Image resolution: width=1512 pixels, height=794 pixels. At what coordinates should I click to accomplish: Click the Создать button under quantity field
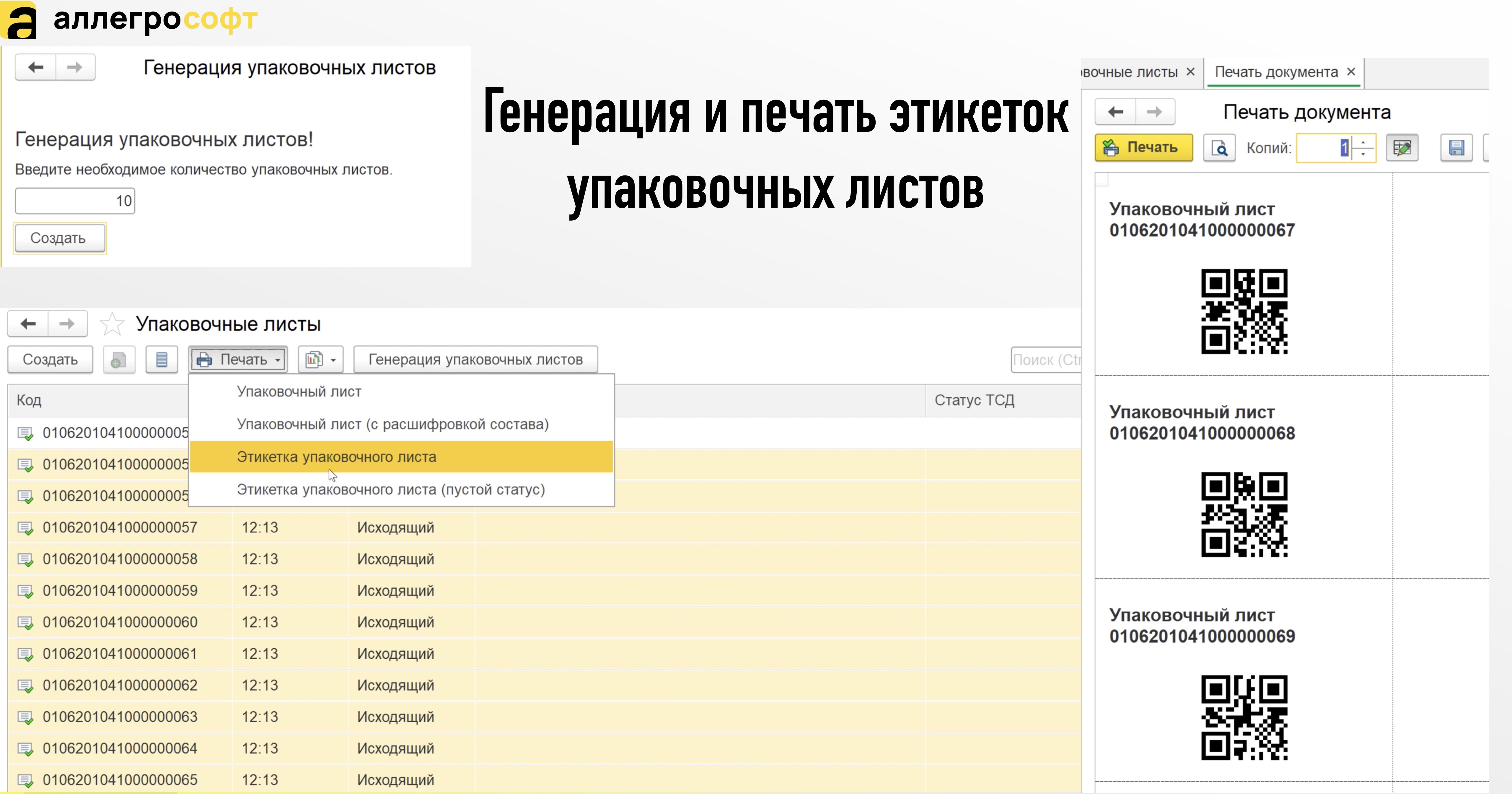[60, 238]
